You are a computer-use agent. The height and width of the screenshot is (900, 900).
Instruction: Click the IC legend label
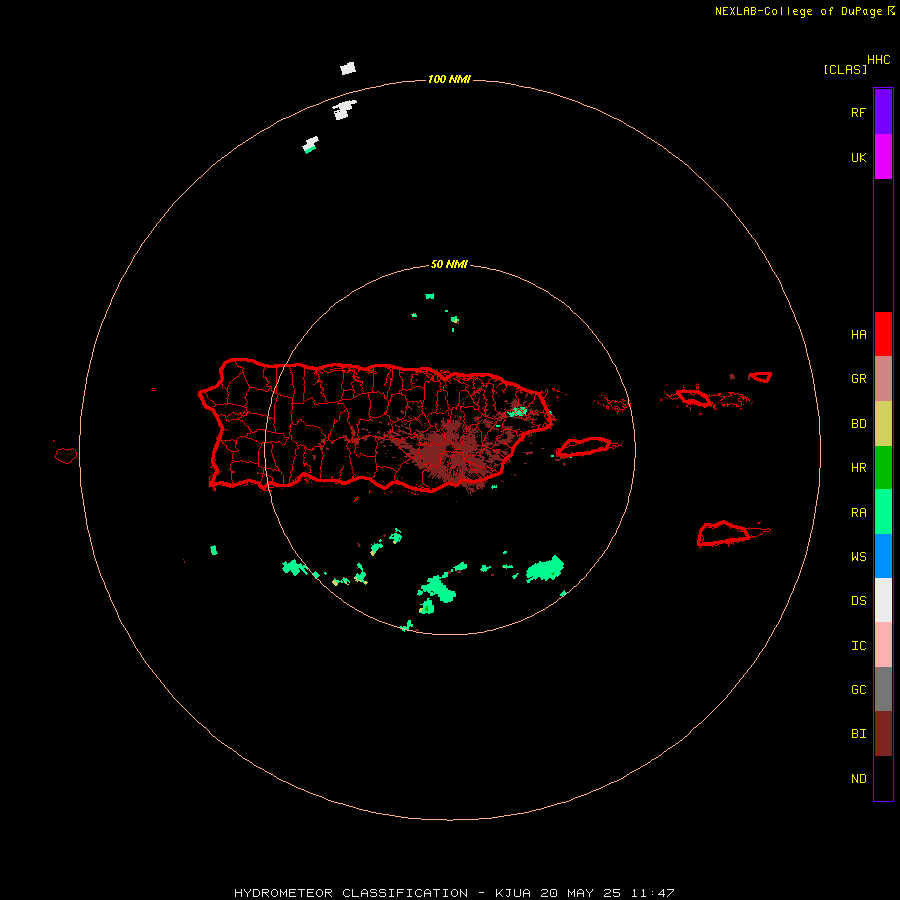click(x=858, y=646)
